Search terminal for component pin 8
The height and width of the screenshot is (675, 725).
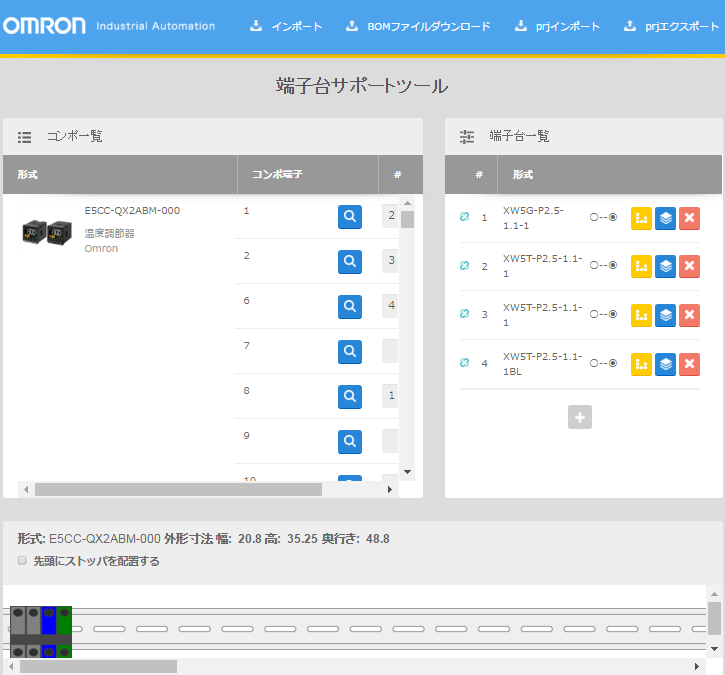click(350, 397)
